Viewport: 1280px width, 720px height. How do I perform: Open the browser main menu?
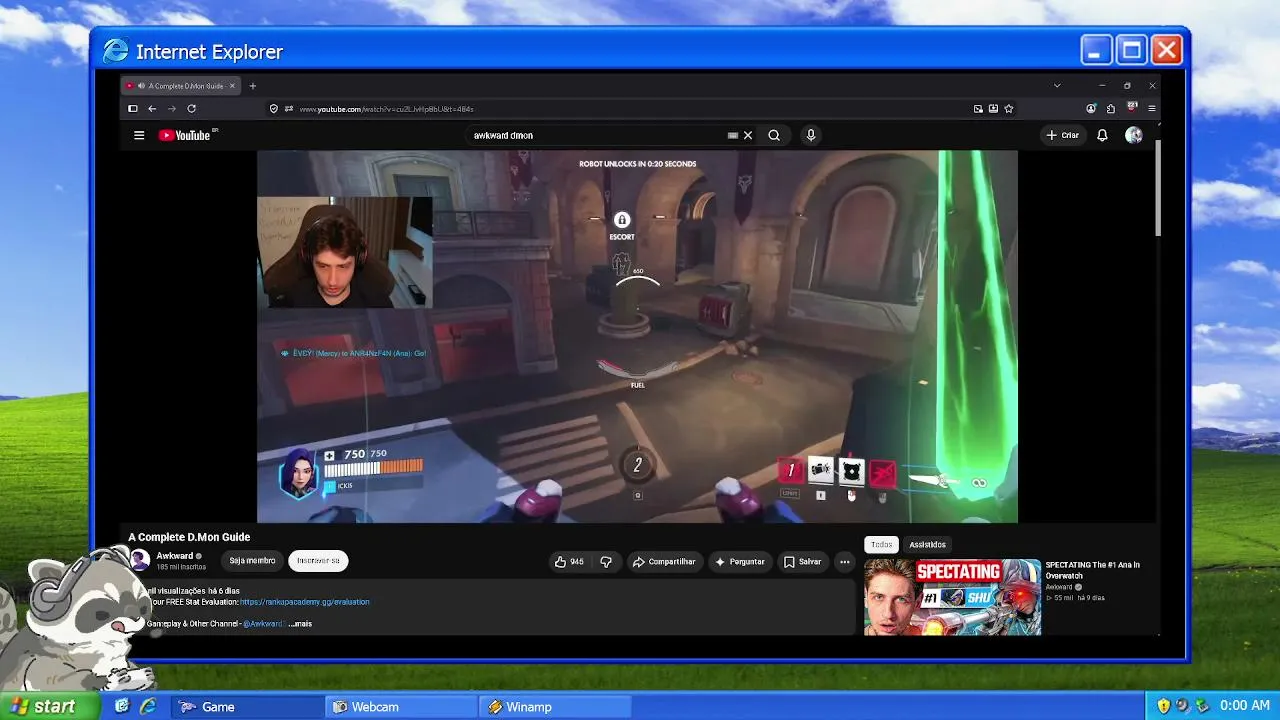click(x=1152, y=109)
